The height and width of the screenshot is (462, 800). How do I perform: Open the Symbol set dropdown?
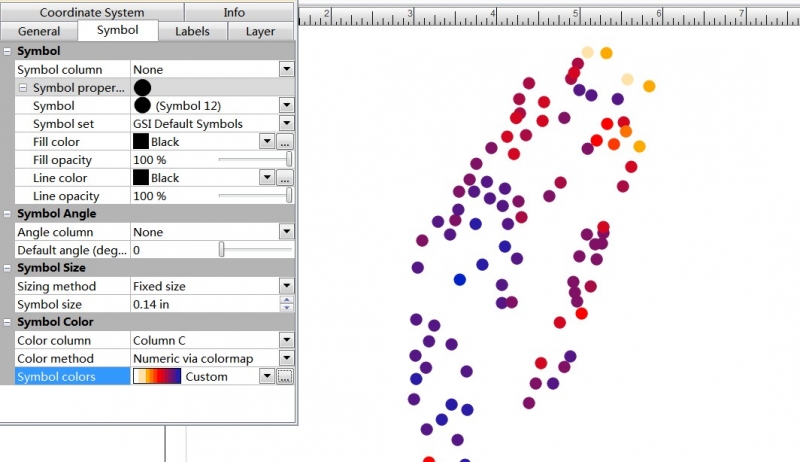pos(286,124)
